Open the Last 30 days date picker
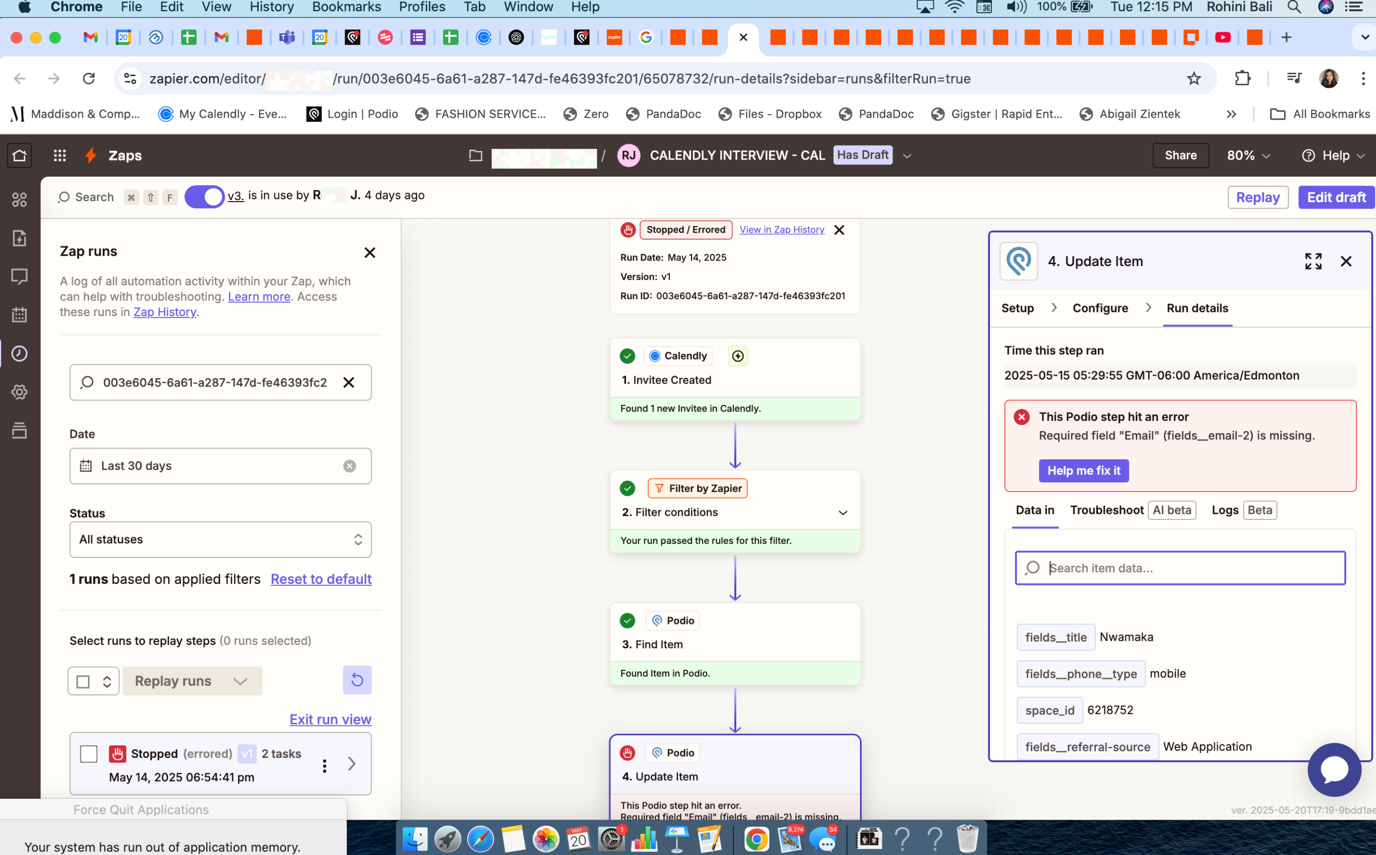The width and height of the screenshot is (1376, 855). point(220,466)
